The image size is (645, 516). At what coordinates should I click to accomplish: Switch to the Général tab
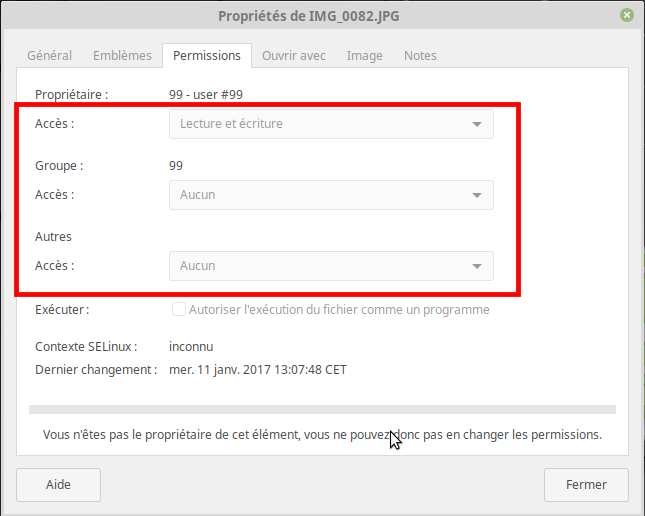pos(49,56)
